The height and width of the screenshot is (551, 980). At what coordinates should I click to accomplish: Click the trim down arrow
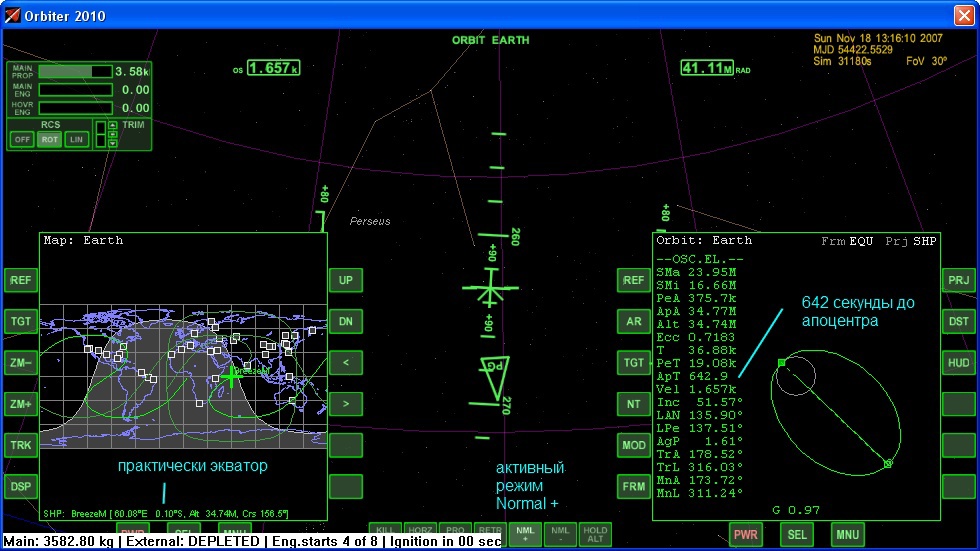coord(112,144)
